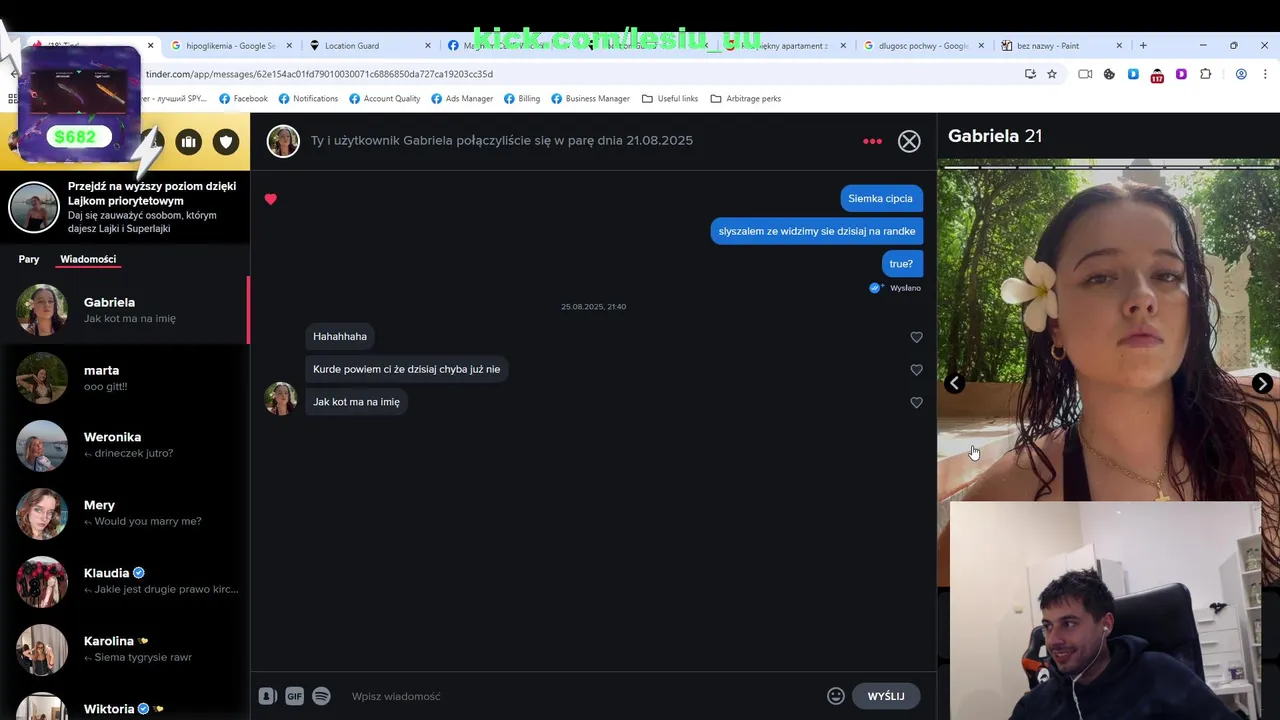Switch to hipoglikemia Google Search tab

230,46
